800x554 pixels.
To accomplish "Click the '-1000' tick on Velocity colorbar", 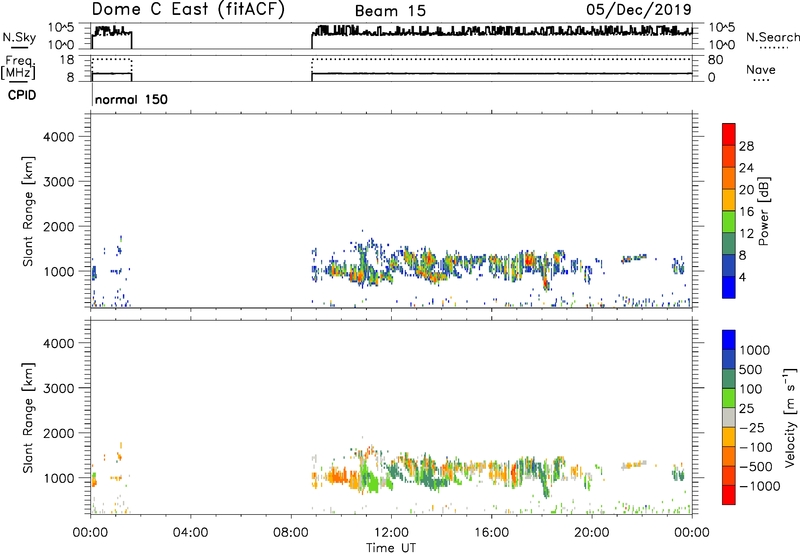I will tap(760, 486).
